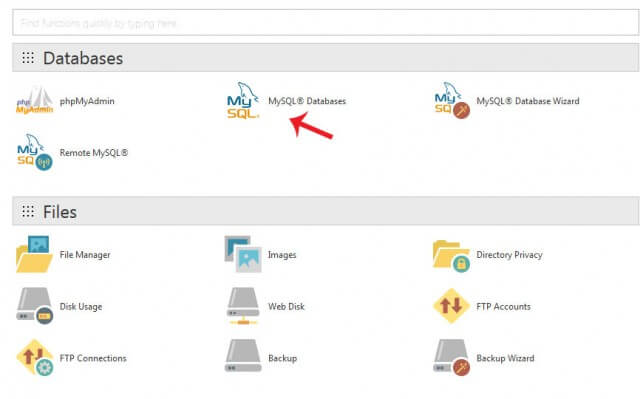The width and height of the screenshot is (640, 399).
Task: Click the MySQL Databases dolphin icon
Action: [243, 100]
